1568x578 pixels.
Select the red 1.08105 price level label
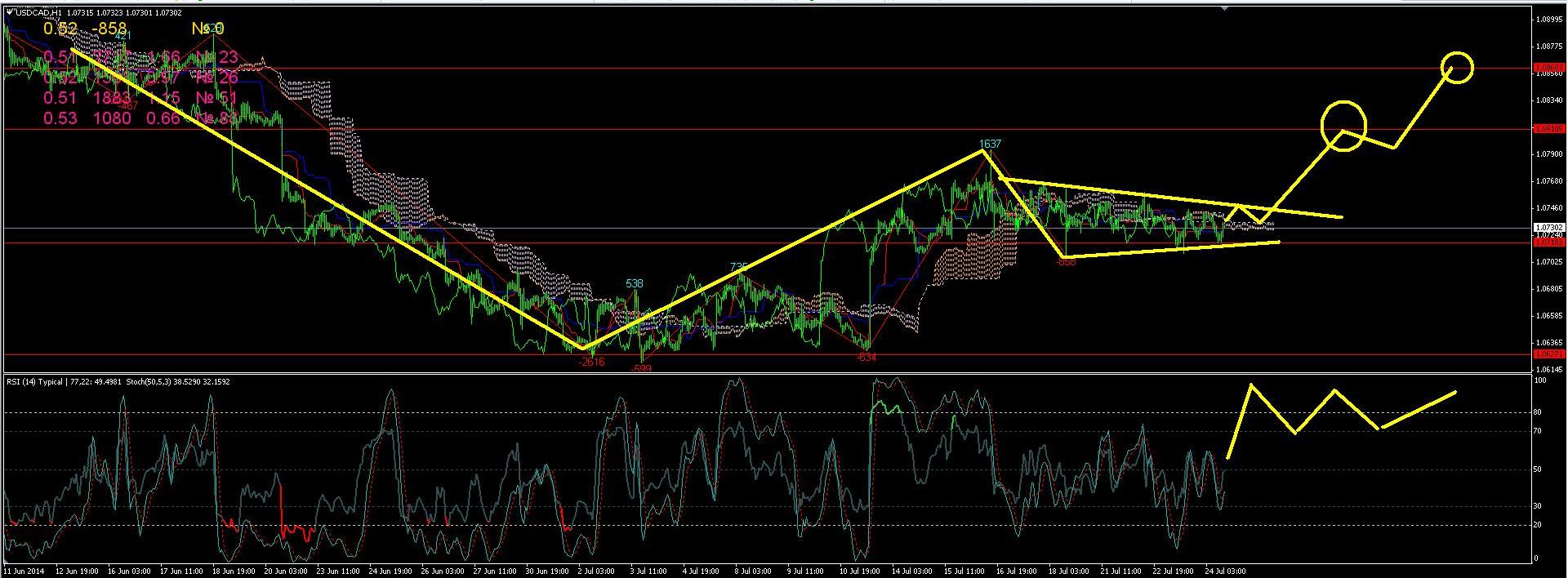click(1549, 129)
